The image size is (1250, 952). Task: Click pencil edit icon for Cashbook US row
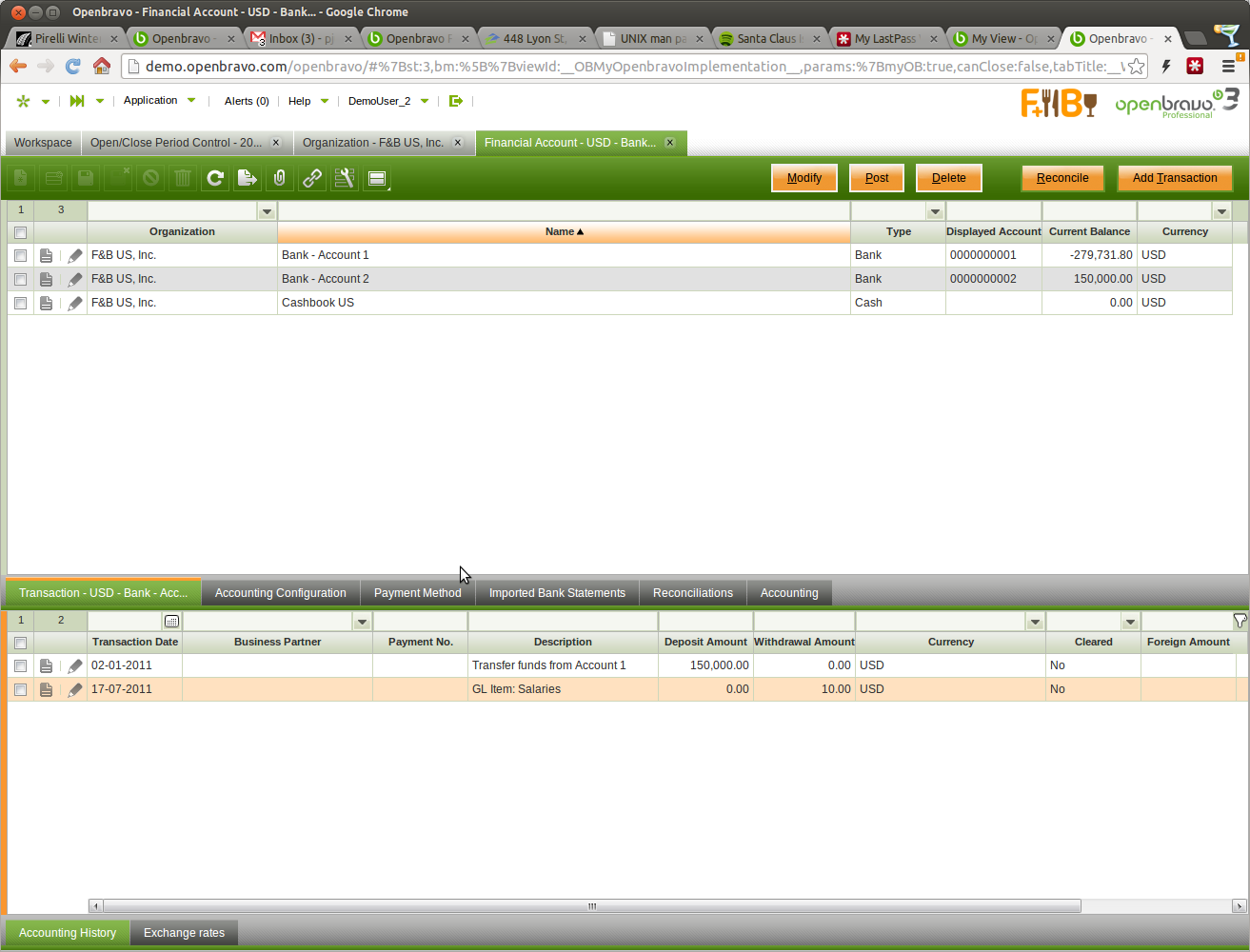point(75,303)
